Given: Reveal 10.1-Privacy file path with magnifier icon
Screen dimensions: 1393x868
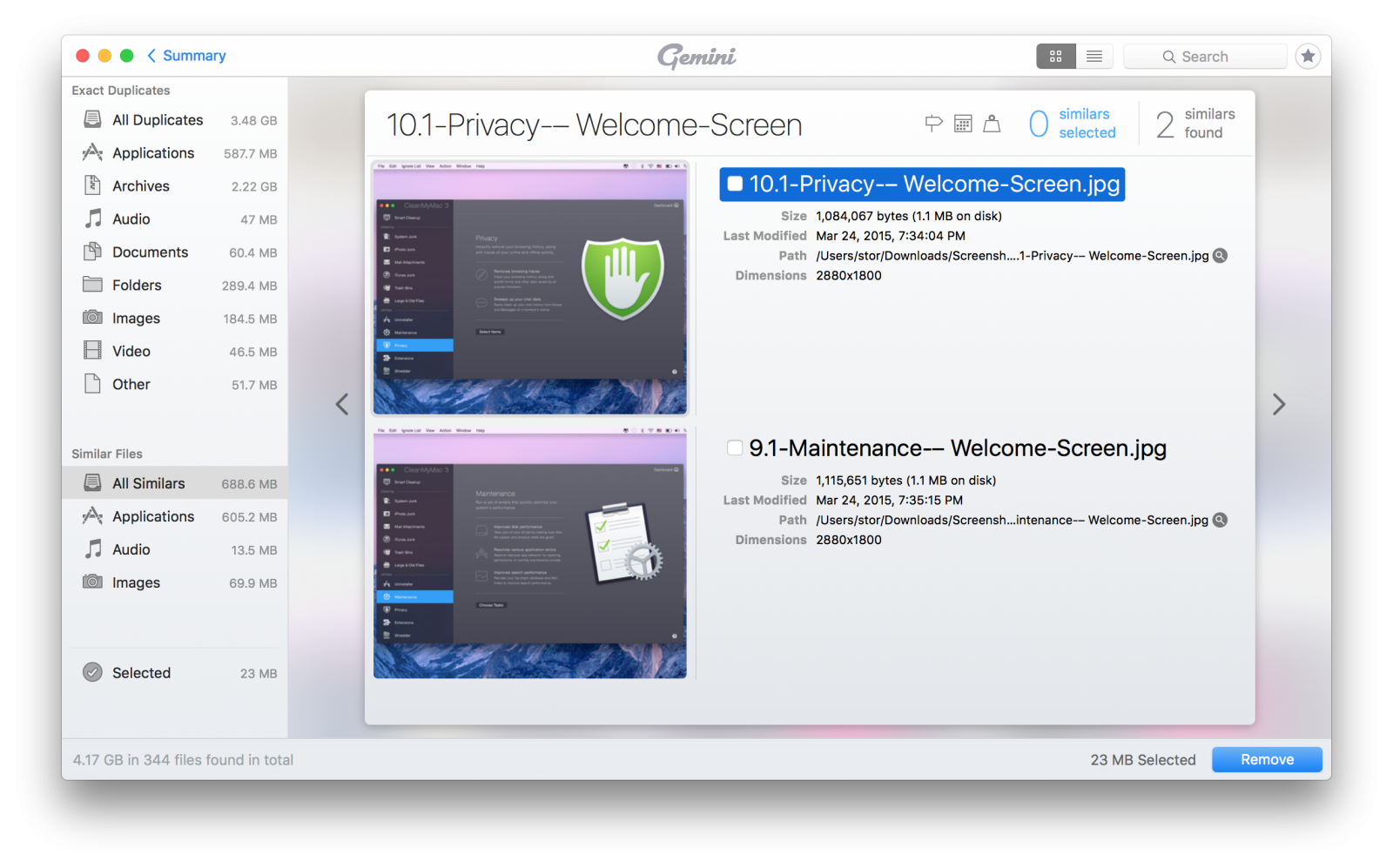Looking at the screenshot, I should pos(1221,255).
